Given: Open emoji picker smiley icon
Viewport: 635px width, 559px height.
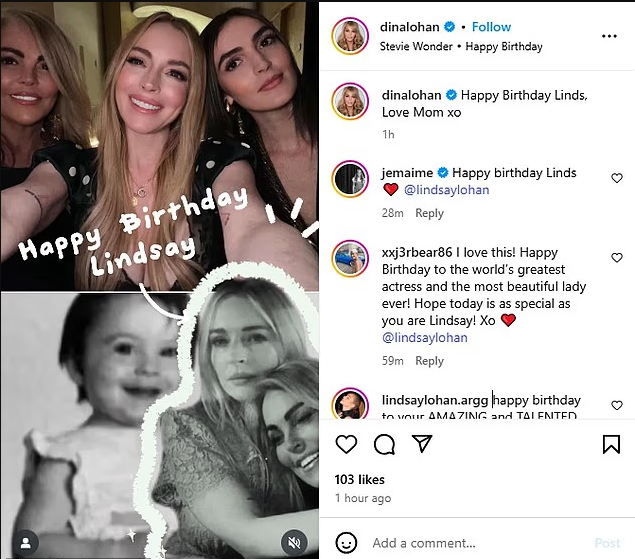Looking at the screenshot, I should pos(346,543).
